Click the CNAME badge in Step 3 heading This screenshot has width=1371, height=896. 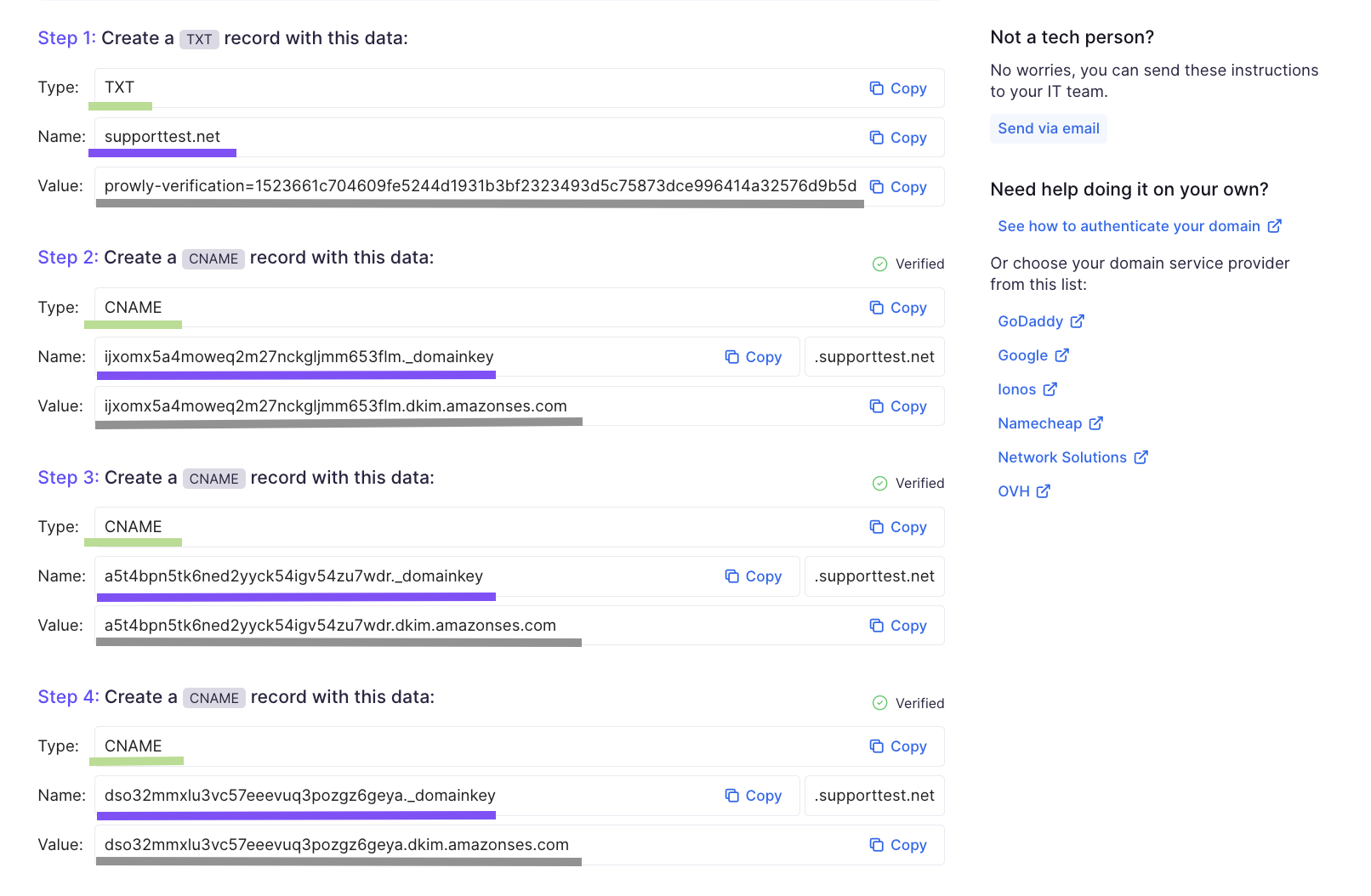(214, 479)
